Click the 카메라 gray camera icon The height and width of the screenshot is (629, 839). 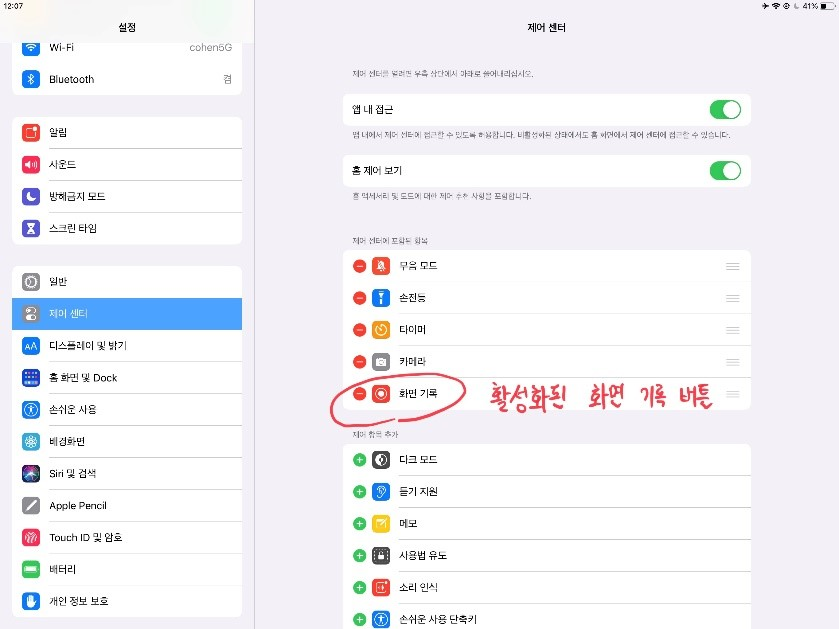click(381, 362)
